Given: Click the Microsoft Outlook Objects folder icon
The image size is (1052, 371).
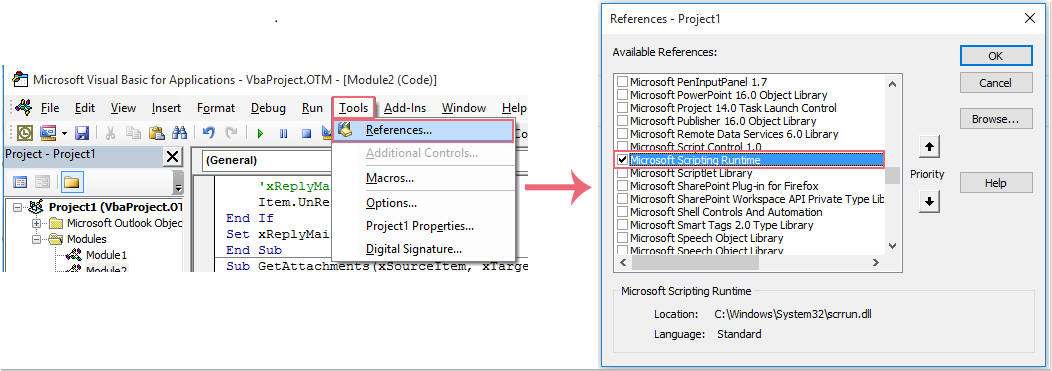Looking at the screenshot, I should point(56,223).
